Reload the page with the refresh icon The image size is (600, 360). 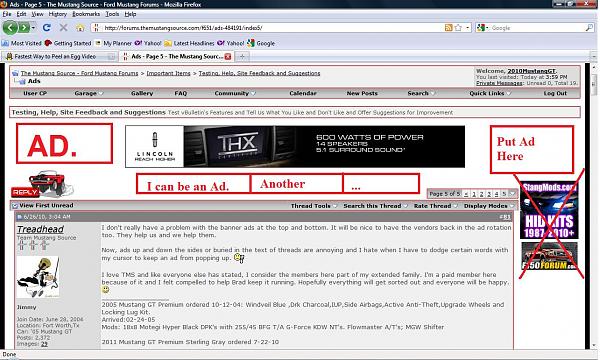pyautogui.click(x=47, y=28)
